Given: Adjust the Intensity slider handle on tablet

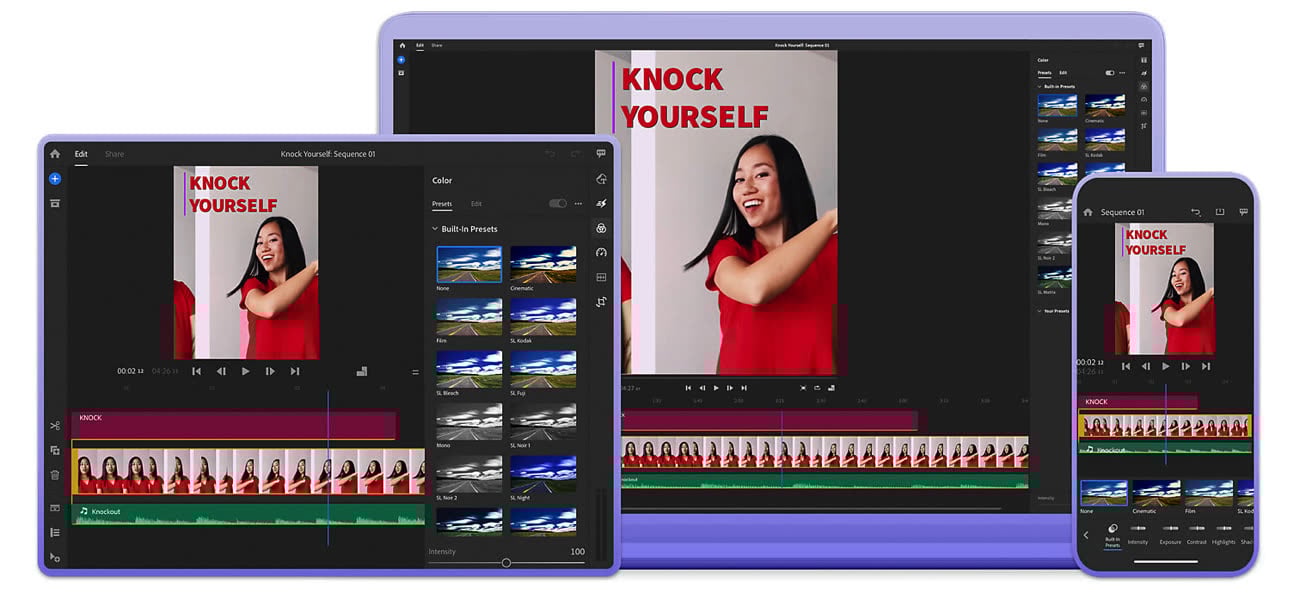Looking at the screenshot, I should (506, 563).
